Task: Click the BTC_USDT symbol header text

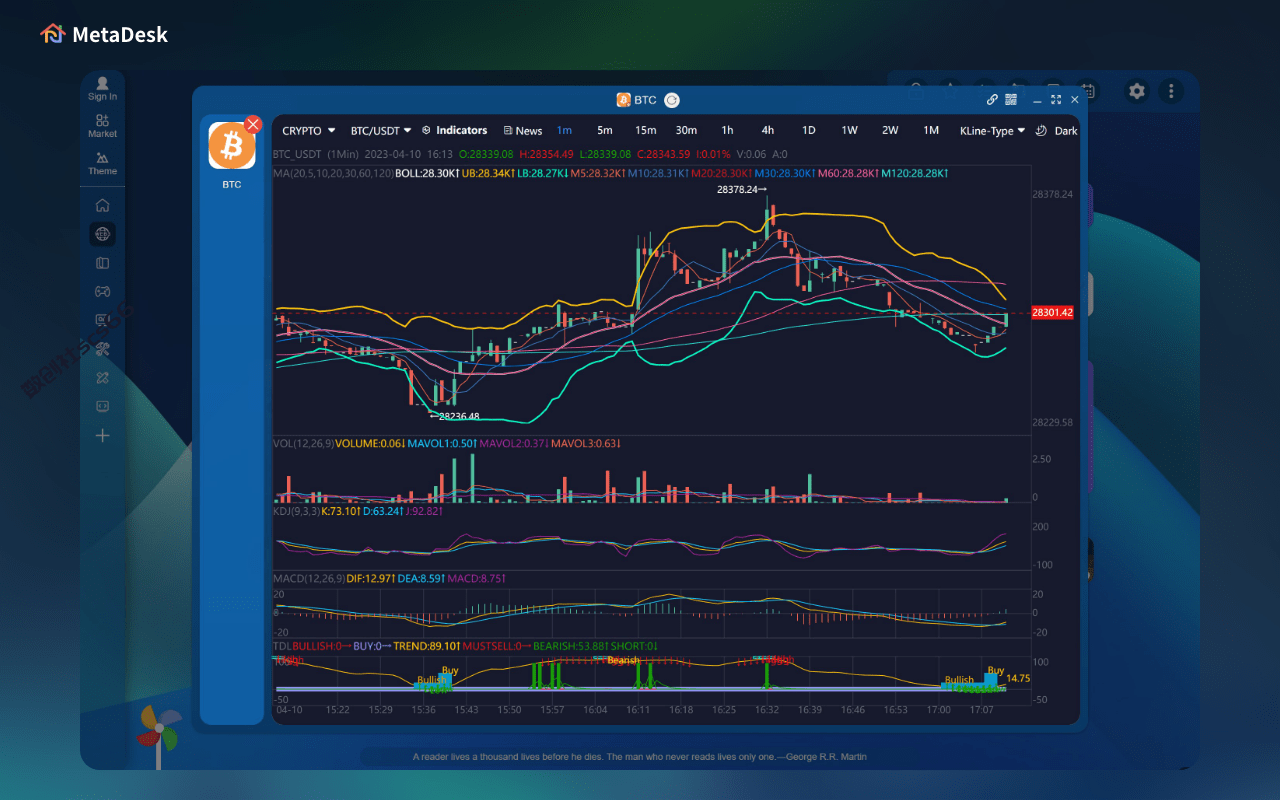Action: point(297,154)
